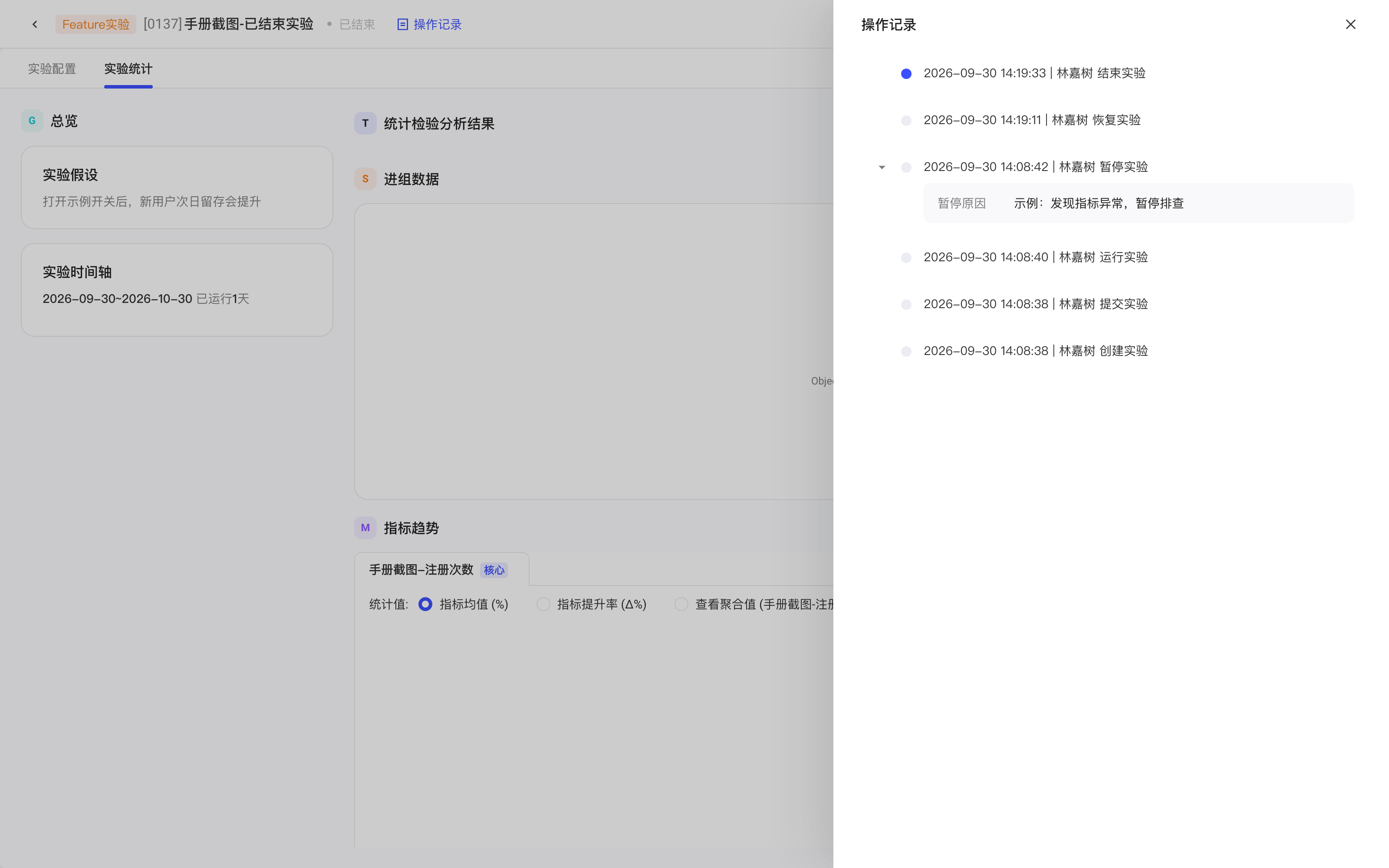Click the timeline dot for 恢复实验 record
Screen dimensions: 1389x868
tap(906, 121)
